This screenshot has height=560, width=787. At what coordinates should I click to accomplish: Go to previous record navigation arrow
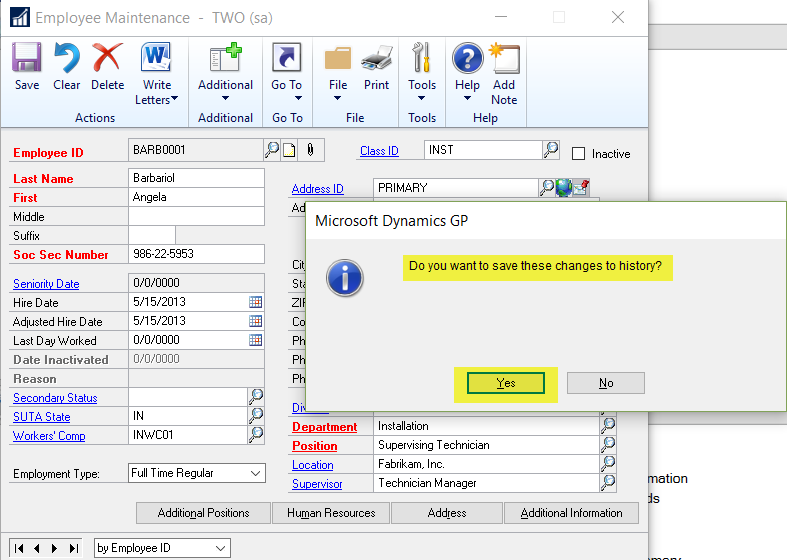[x=37, y=548]
